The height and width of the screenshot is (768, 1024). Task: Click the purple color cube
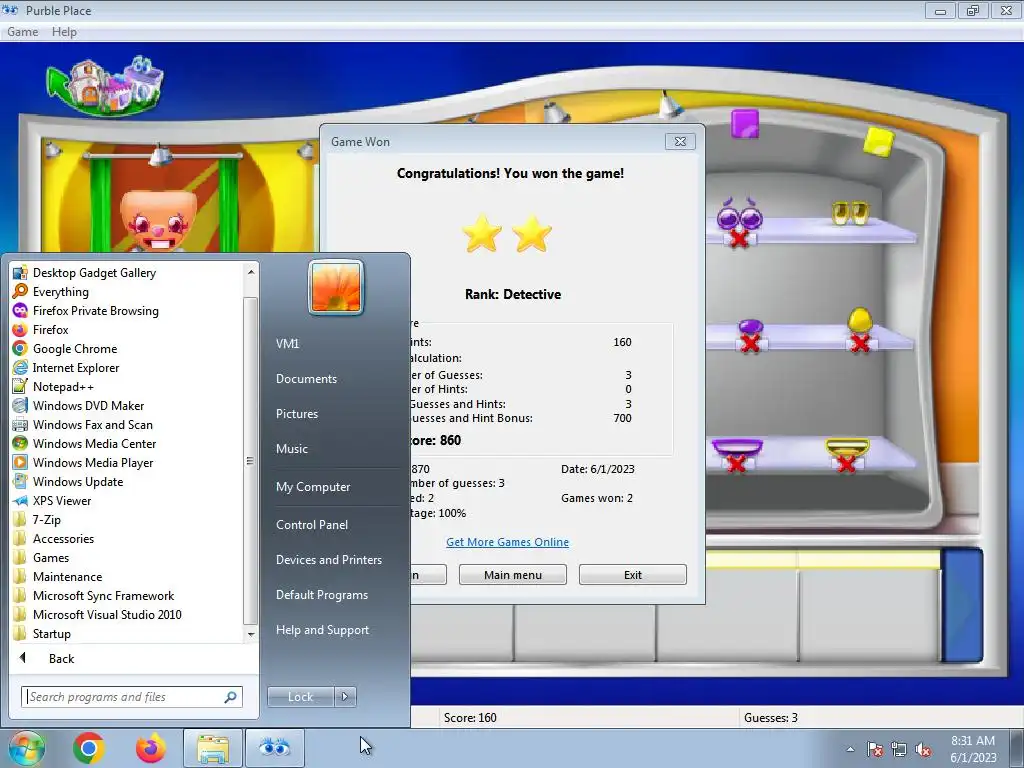point(744,123)
